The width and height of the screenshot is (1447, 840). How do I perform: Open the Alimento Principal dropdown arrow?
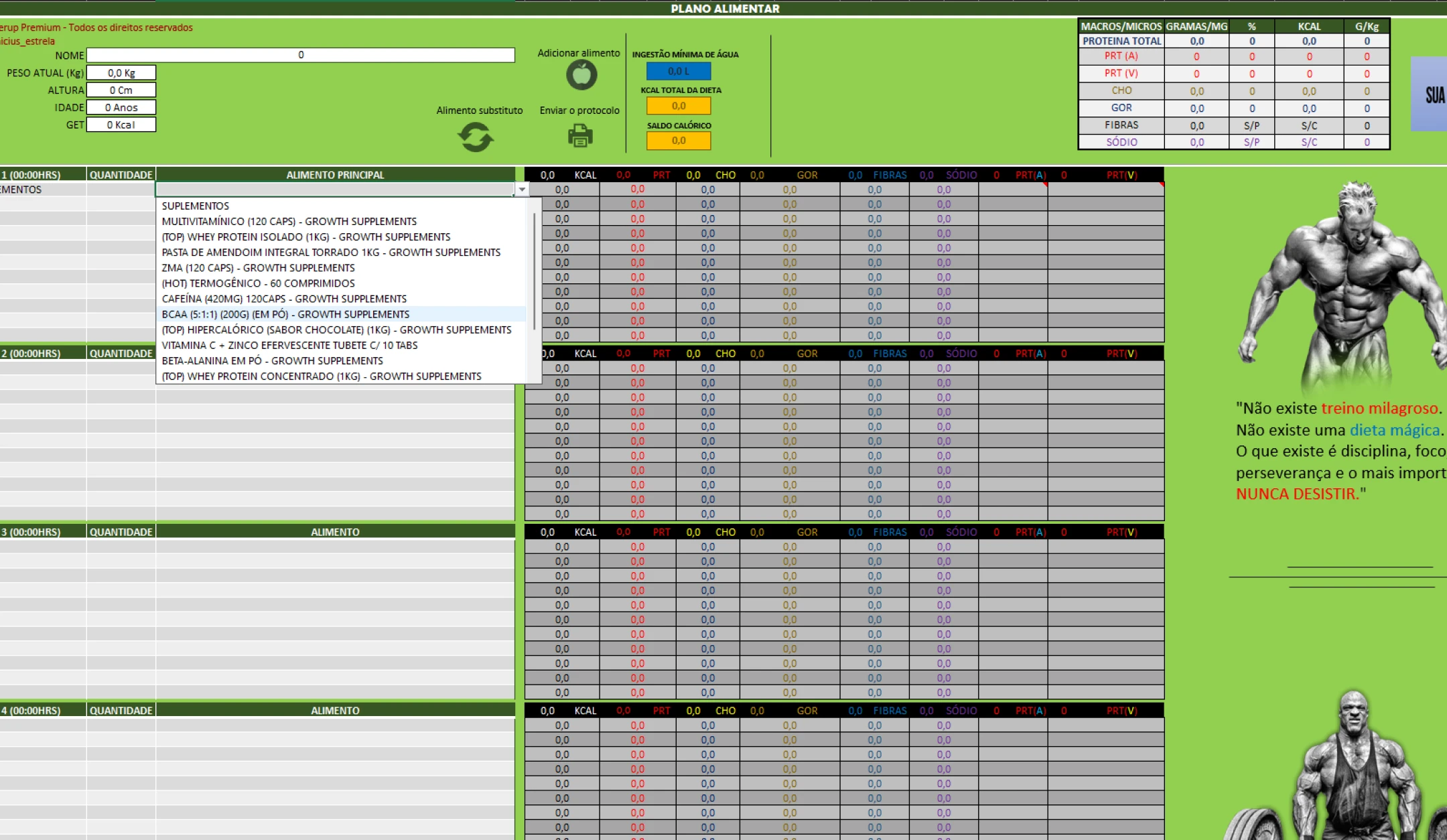[522, 190]
